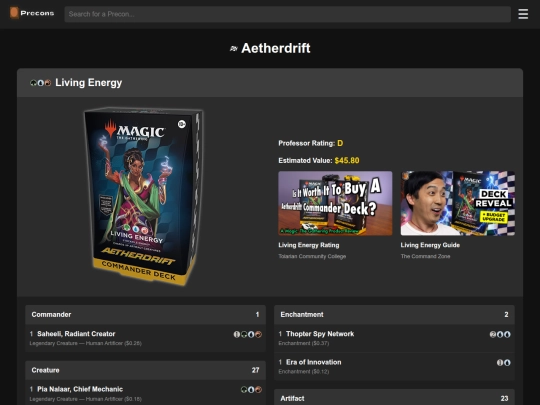Click Era of Innovation Enchantment ($0.12) text
Screen dimensions: 540x405
[304, 372]
